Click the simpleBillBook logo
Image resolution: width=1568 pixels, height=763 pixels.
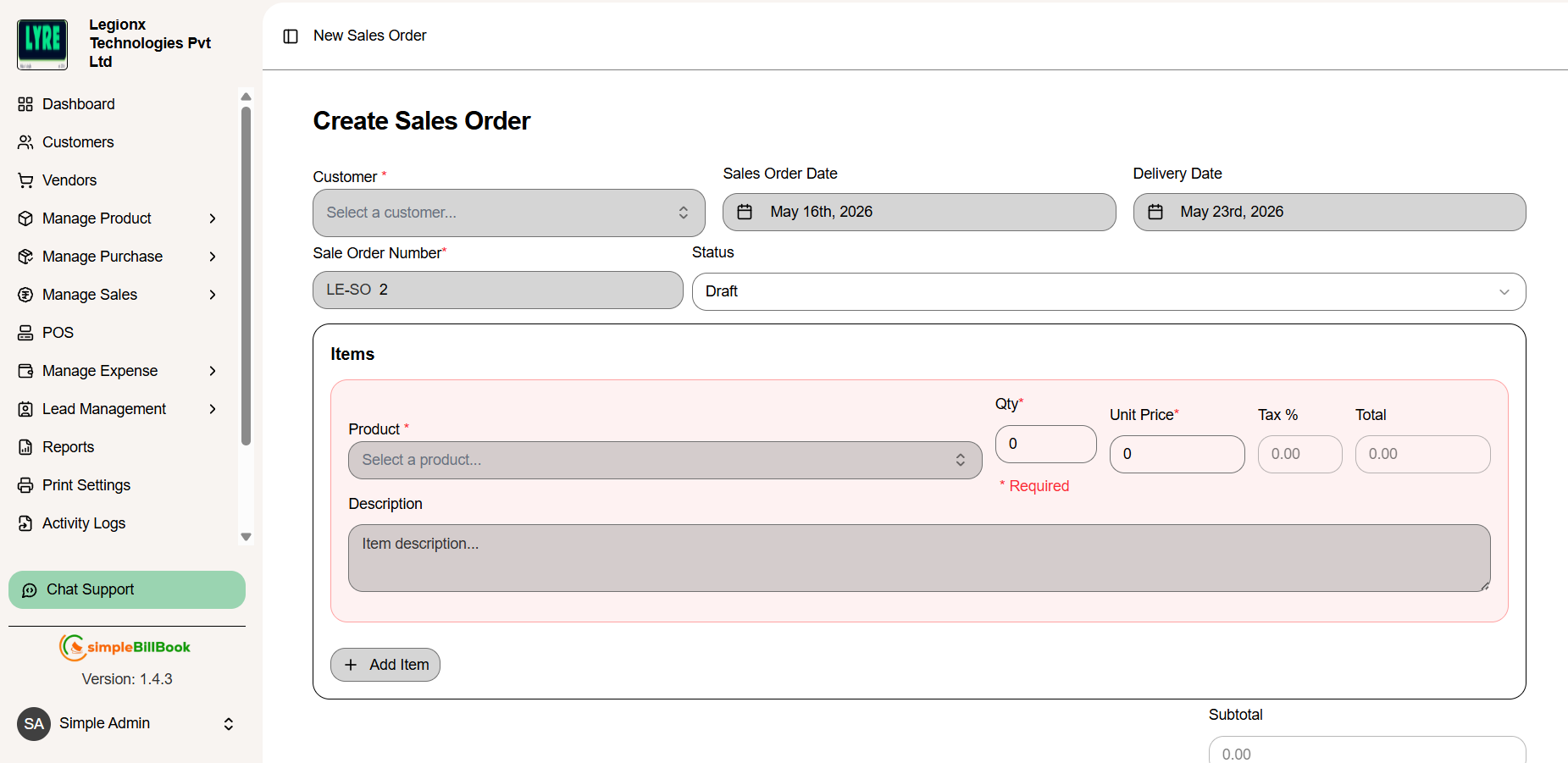click(x=125, y=647)
